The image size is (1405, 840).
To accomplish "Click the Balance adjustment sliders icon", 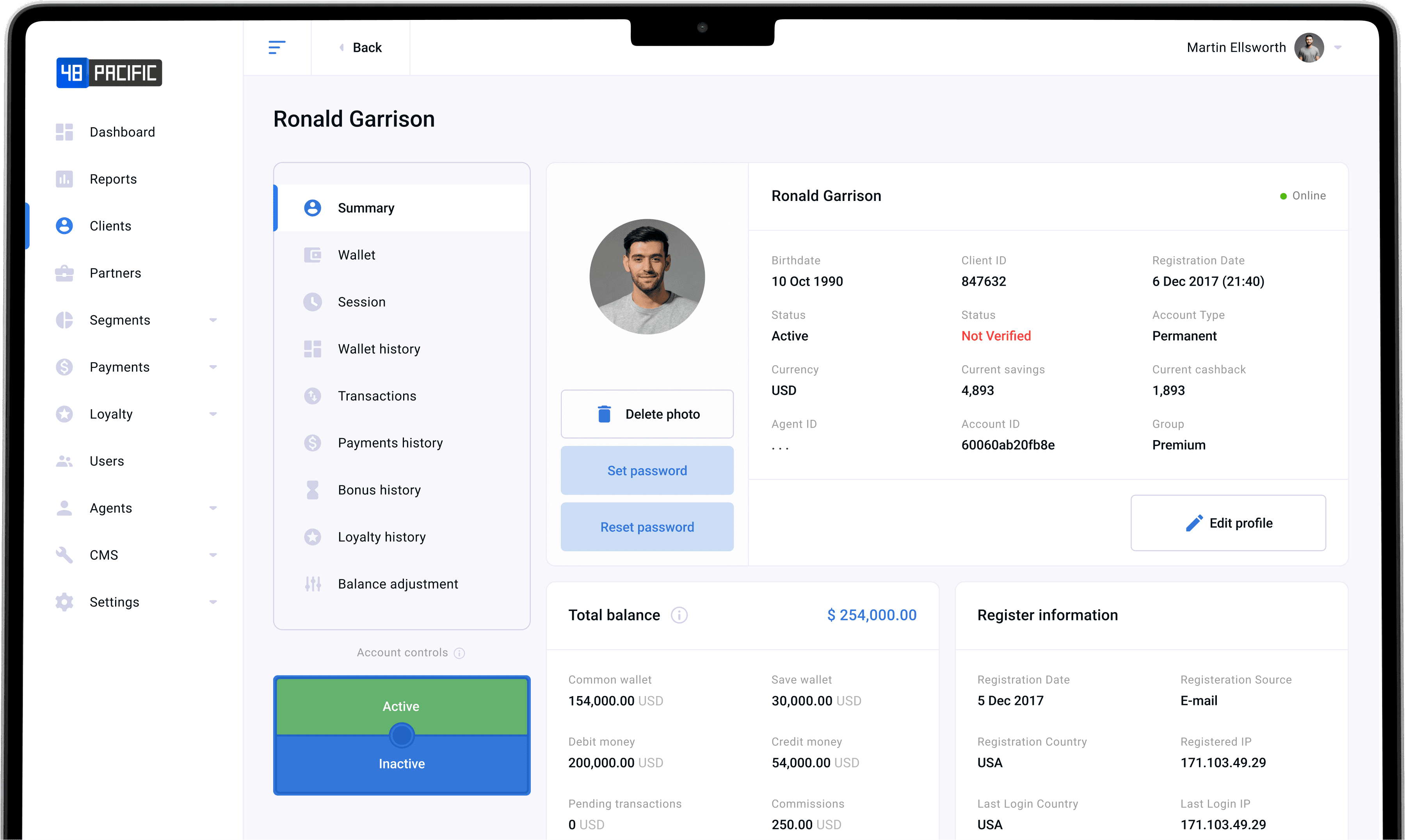I will tap(313, 584).
